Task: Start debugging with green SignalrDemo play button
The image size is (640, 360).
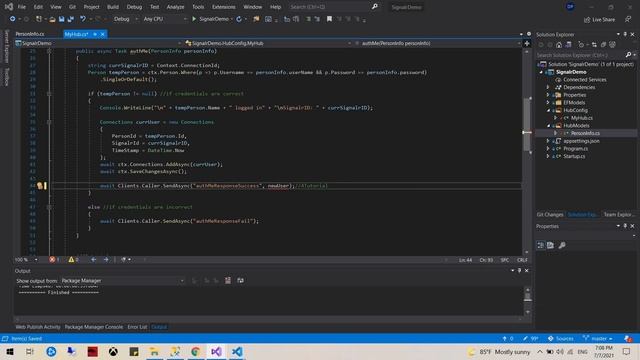Action: point(210,19)
